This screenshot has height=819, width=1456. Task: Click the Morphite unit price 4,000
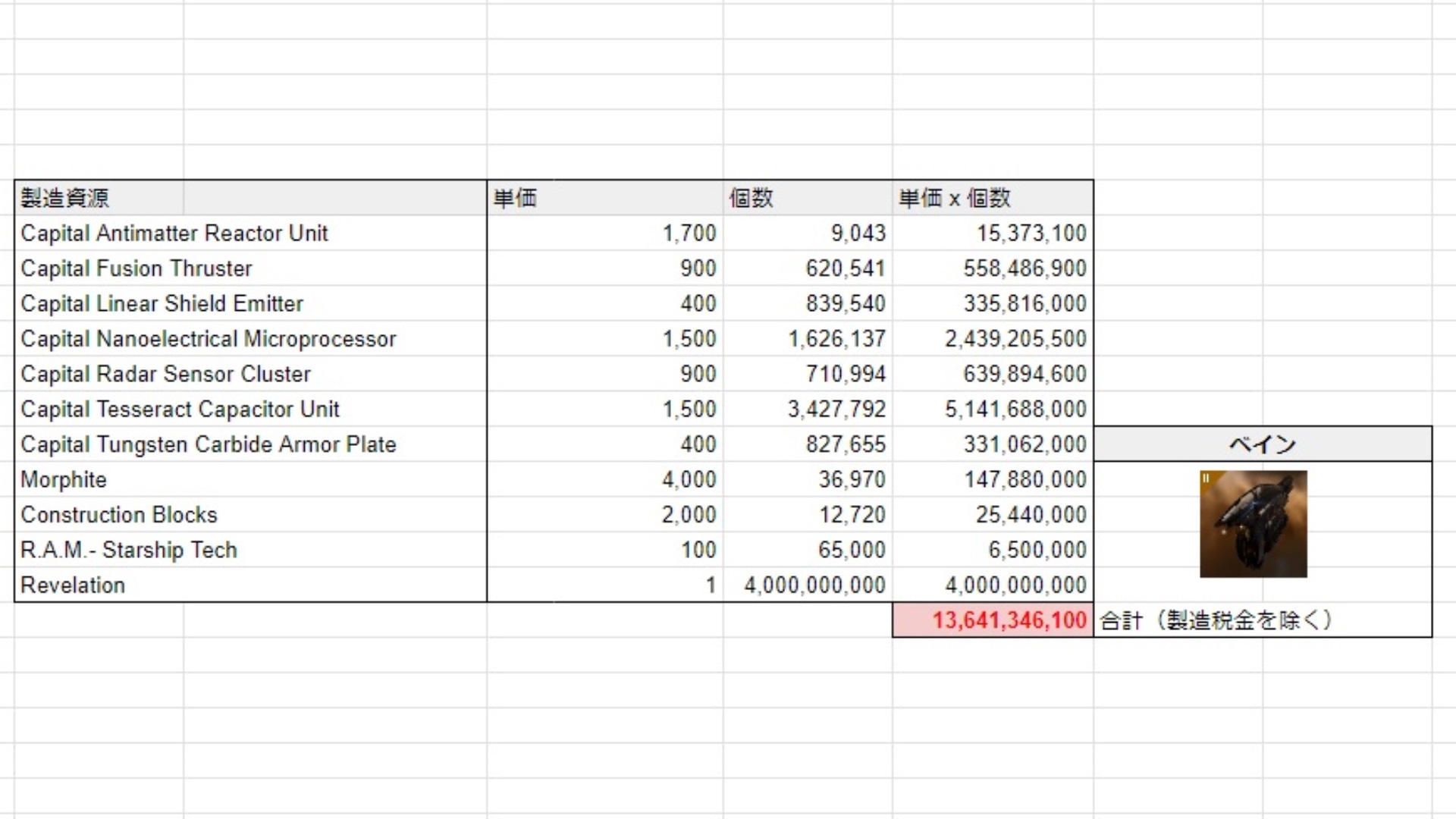coord(605,480)
